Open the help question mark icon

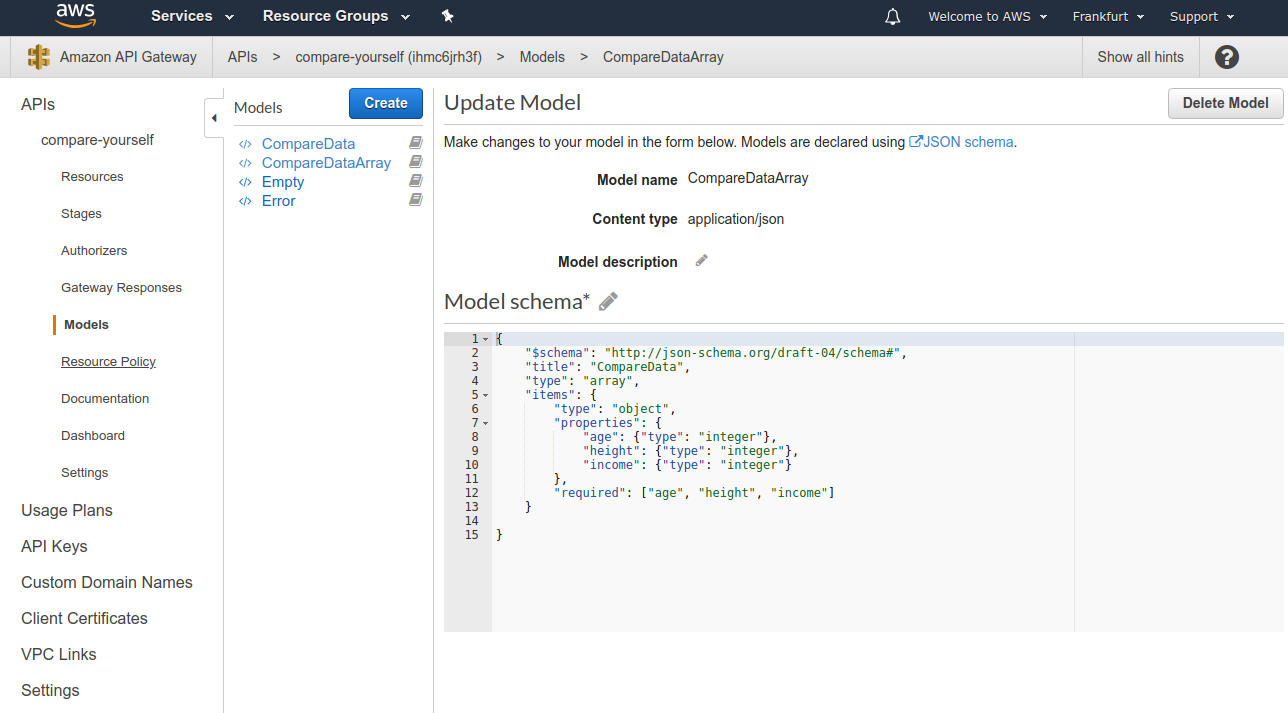pyautogui.click(x=1227, y=57)
